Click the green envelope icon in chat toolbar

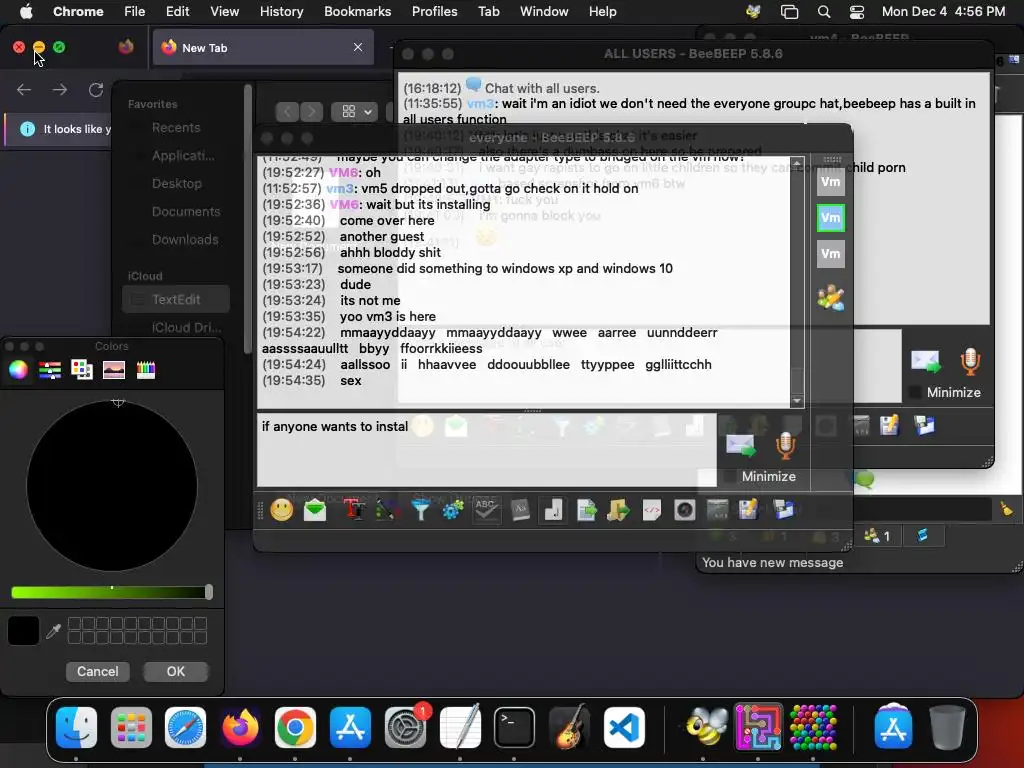click(x=315, y=509)
